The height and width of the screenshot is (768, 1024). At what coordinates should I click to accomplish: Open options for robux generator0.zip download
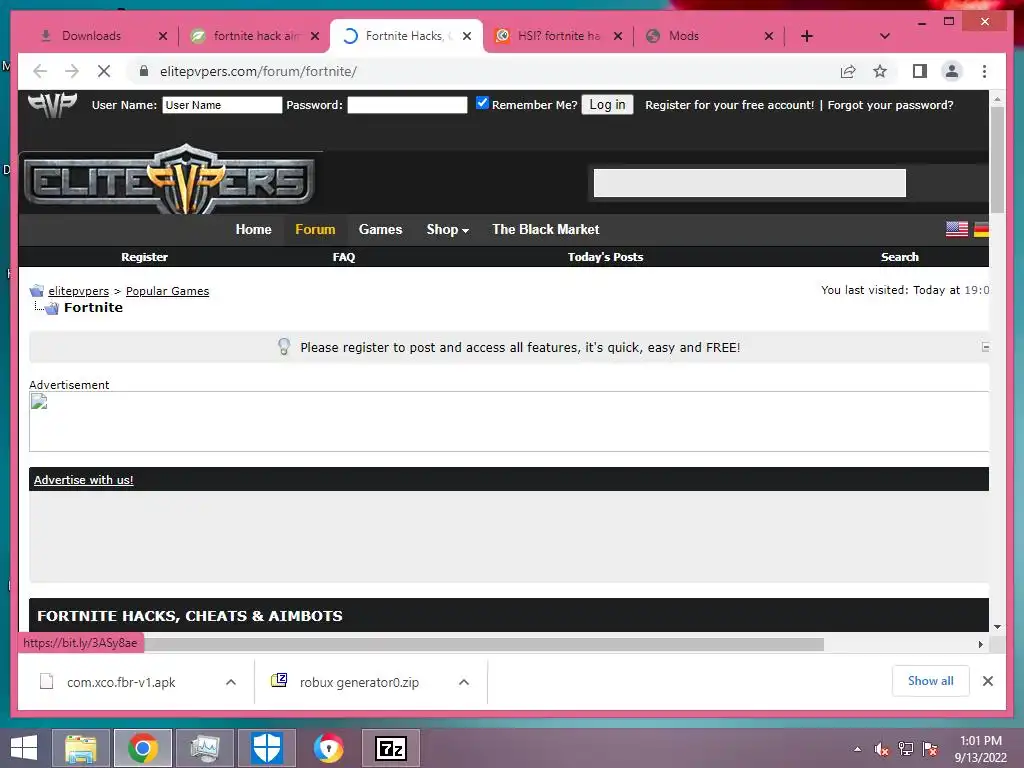coord(464,682)
